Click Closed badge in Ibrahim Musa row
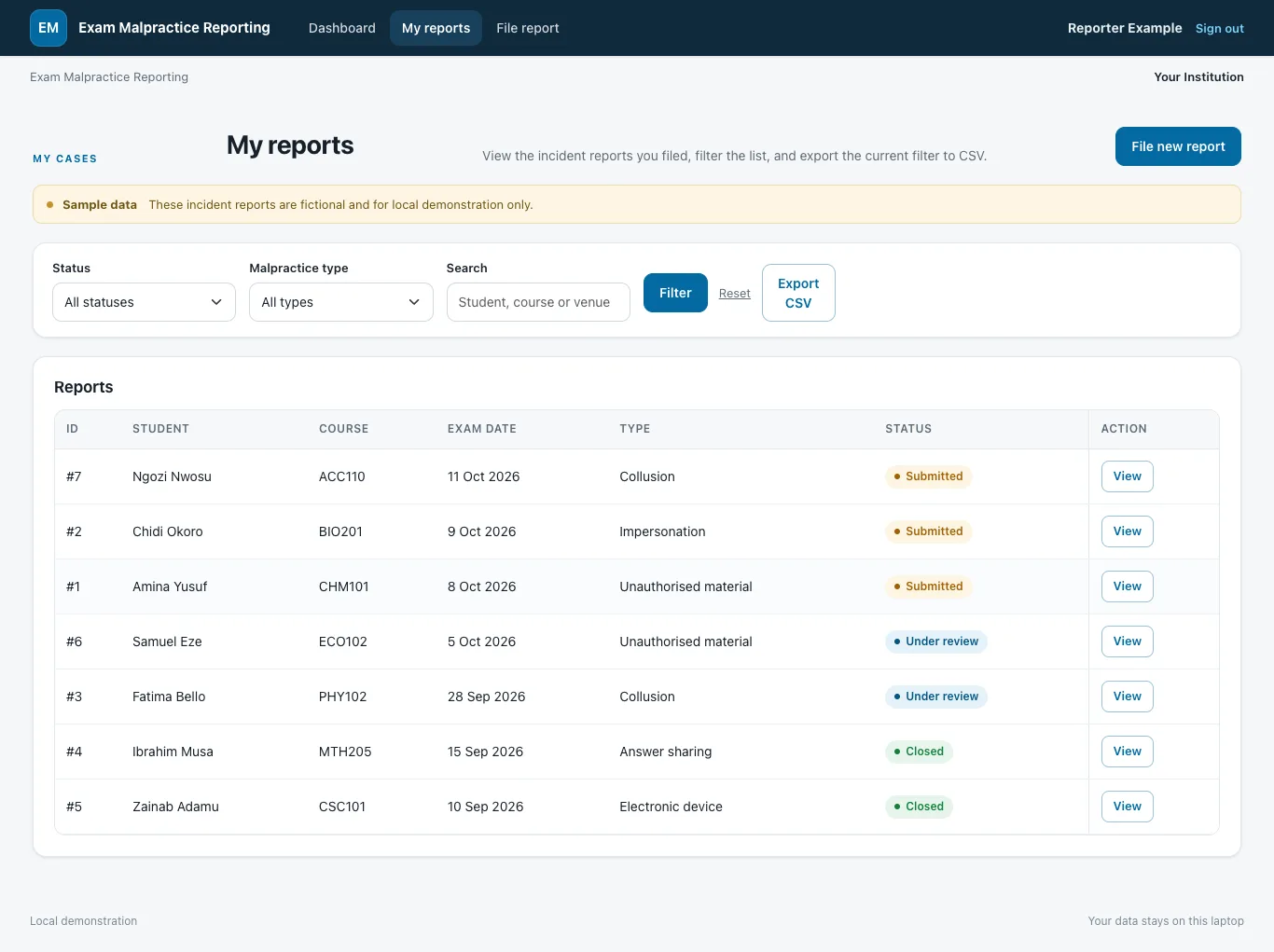This screenshot has width=1274, height=952. coord(919,752)
